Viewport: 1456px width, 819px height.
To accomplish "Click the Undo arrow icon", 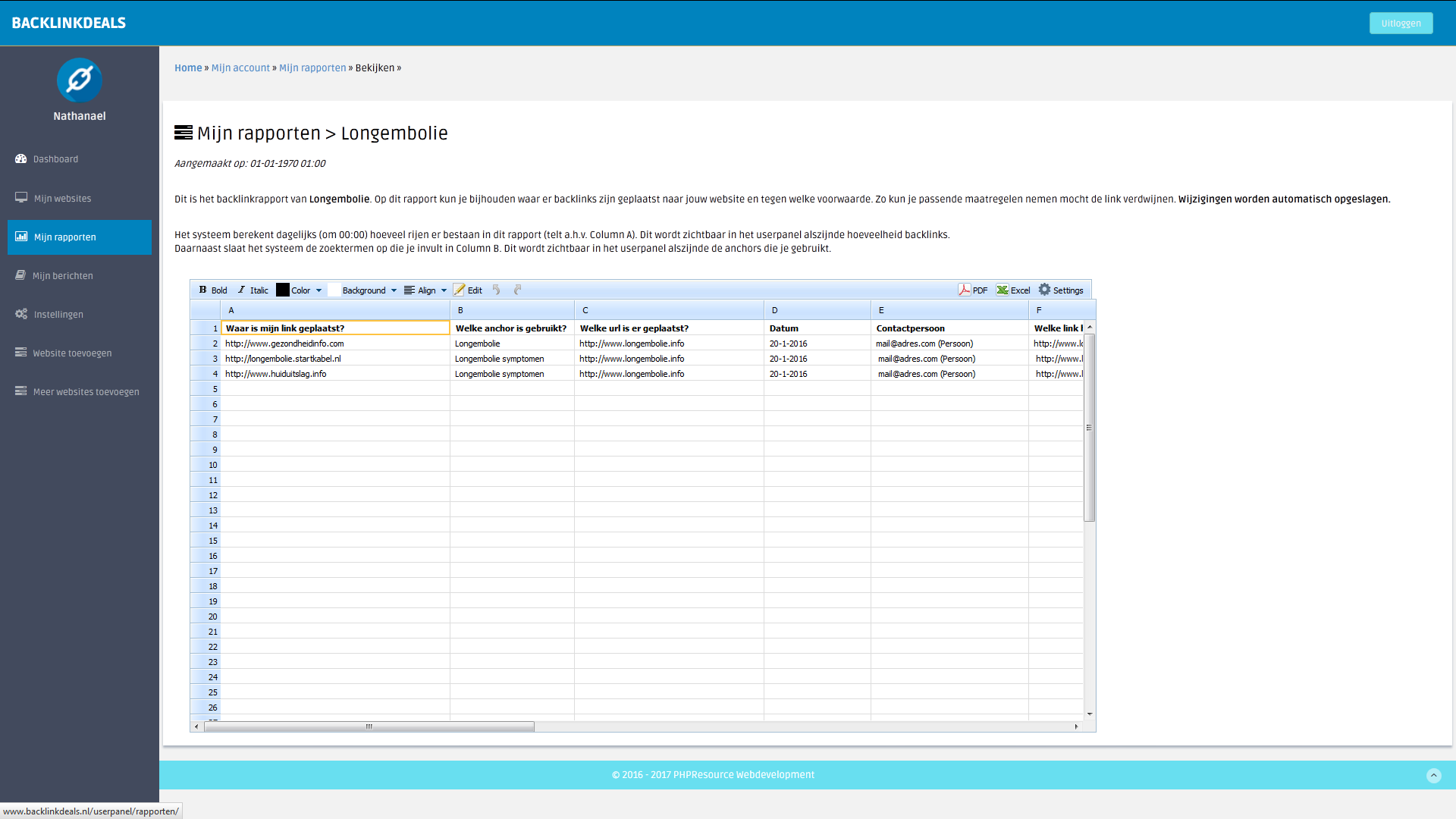I will 497,290.
